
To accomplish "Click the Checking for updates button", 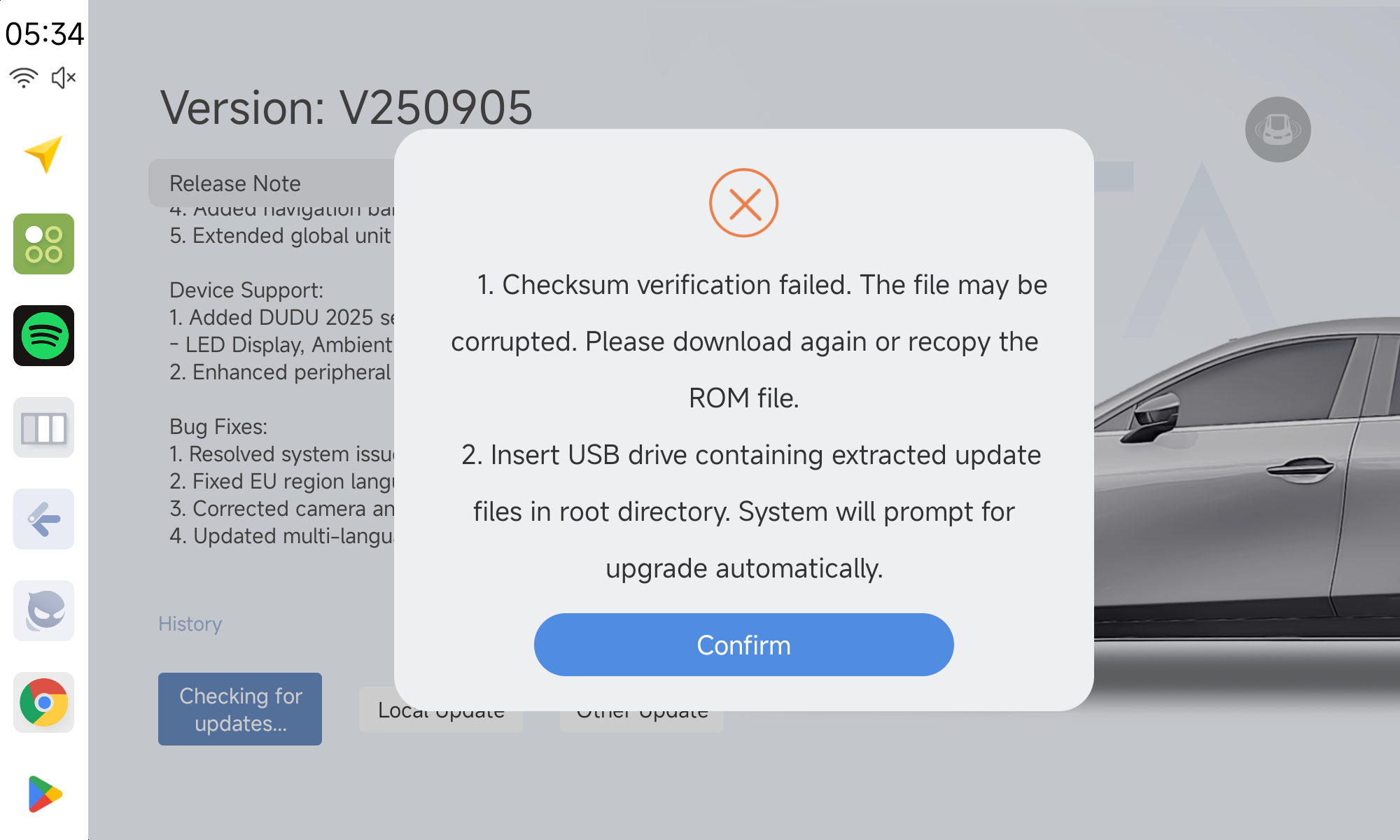I will [240, 709].
